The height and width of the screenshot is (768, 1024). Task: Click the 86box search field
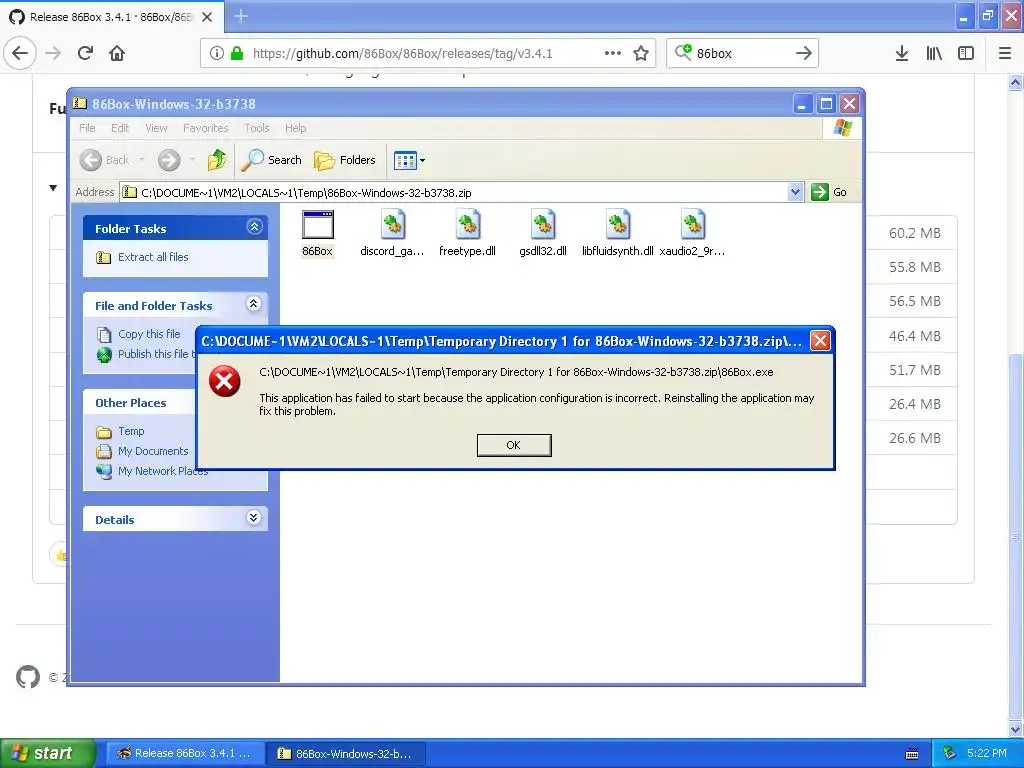741,53
